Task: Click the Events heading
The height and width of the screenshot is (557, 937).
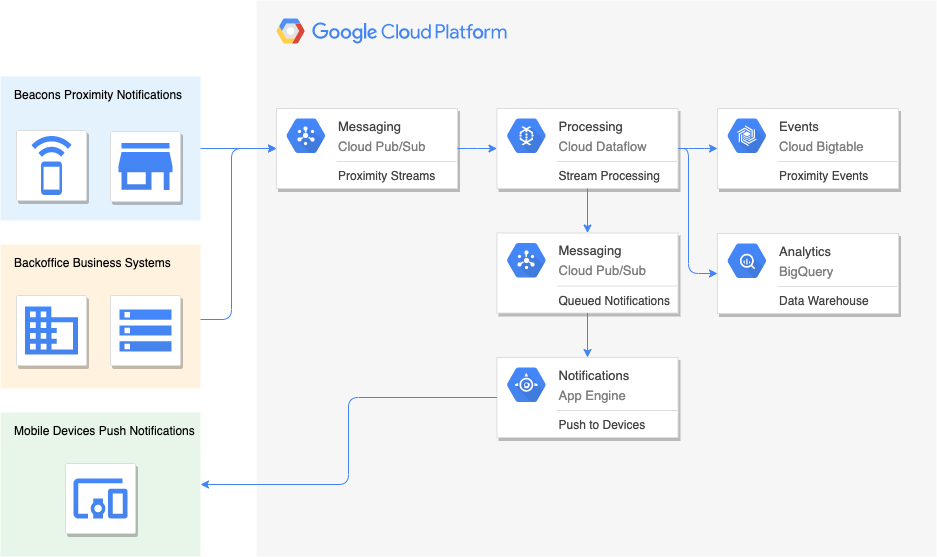Action: (x=798, y=127)
